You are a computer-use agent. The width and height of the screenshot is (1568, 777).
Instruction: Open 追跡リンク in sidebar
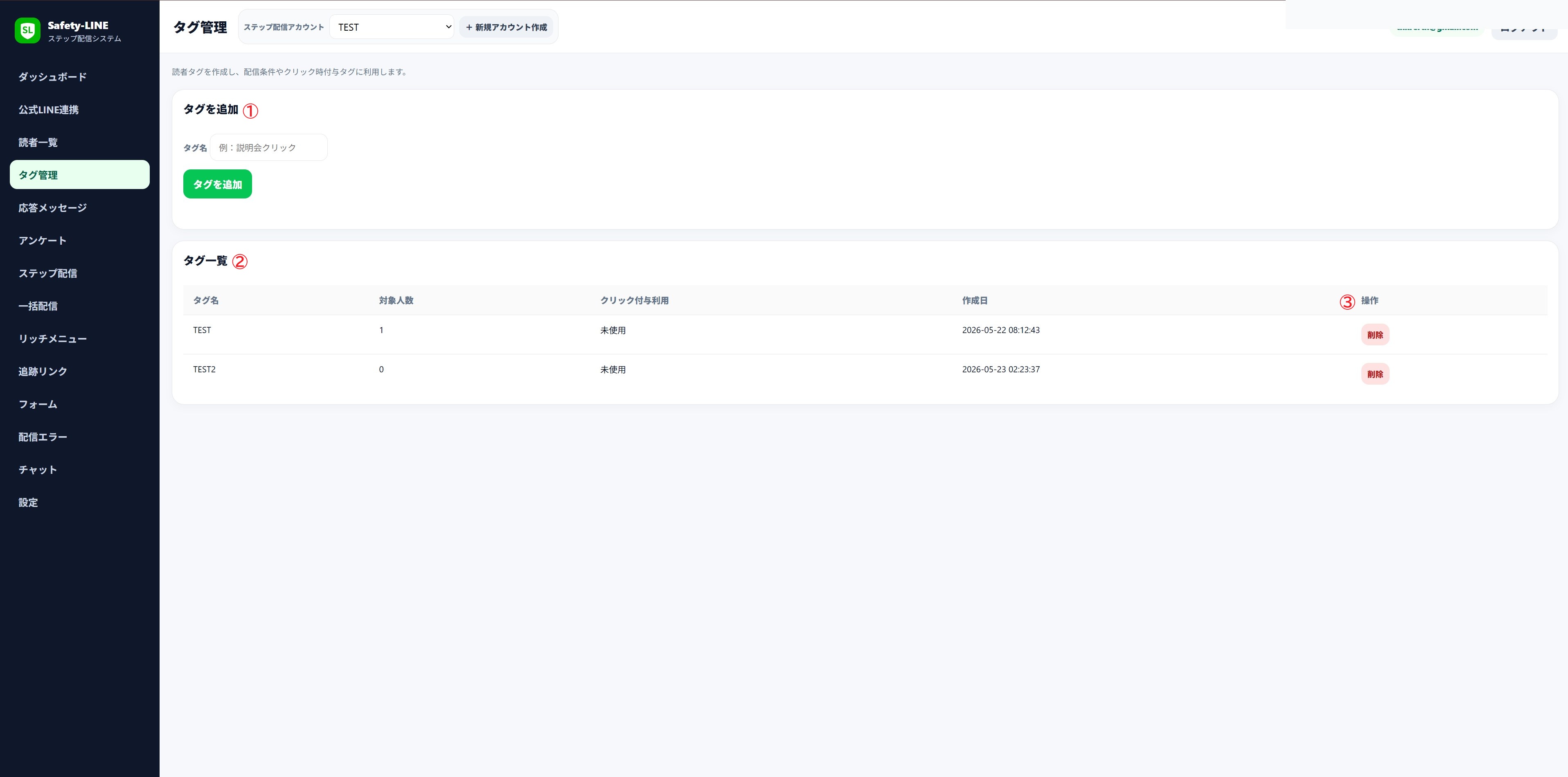[x=80, y=371]
